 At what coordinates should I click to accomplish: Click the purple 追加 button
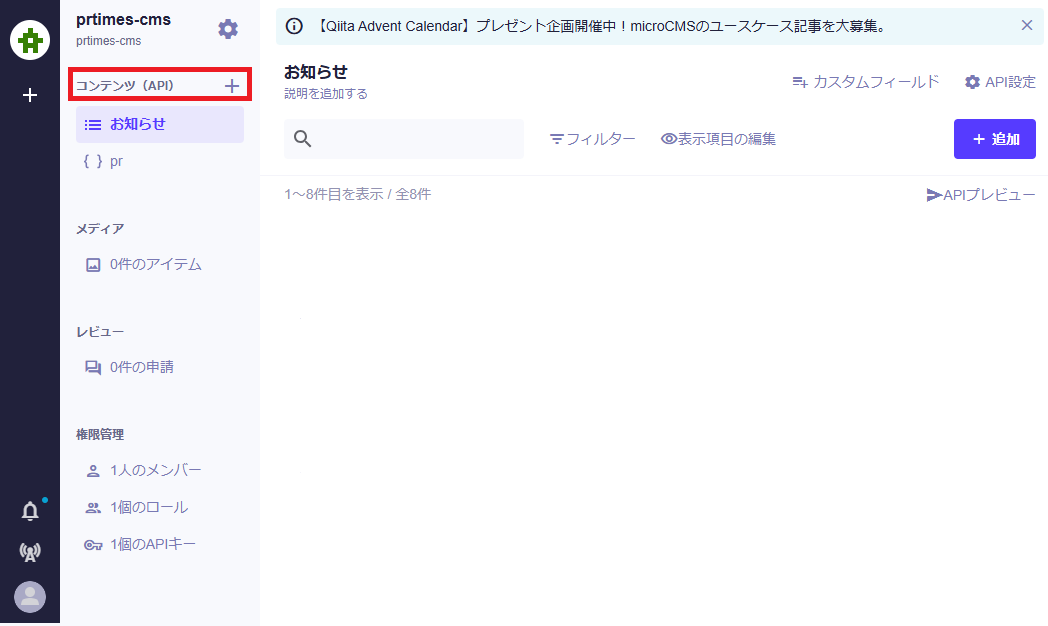[995, 139]
